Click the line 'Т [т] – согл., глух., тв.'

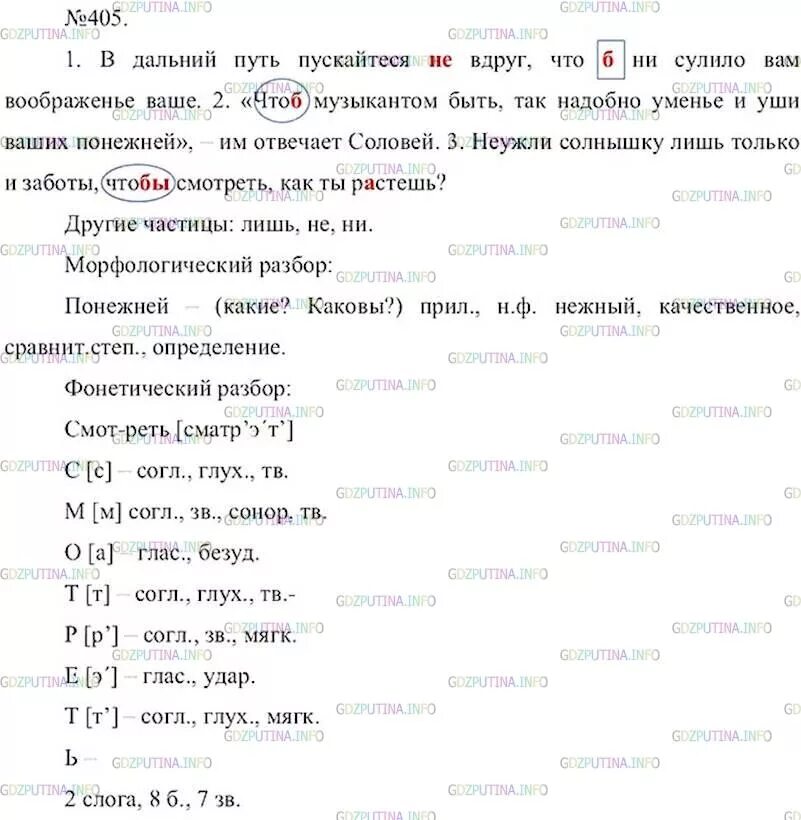(x=180, y=594)
